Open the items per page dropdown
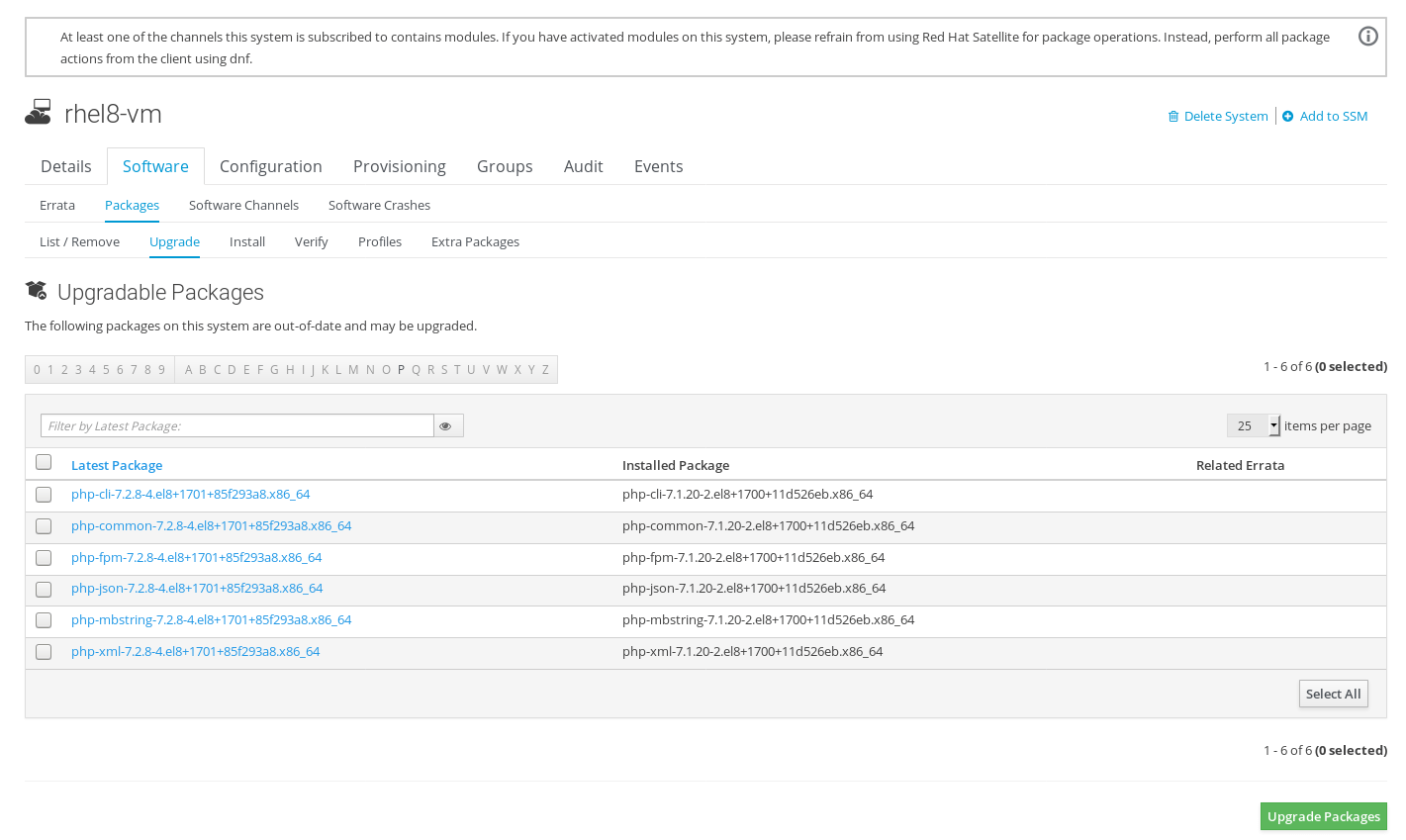Image resolution: width=1406 pixels, height=840 pixels. (1253, 425)
